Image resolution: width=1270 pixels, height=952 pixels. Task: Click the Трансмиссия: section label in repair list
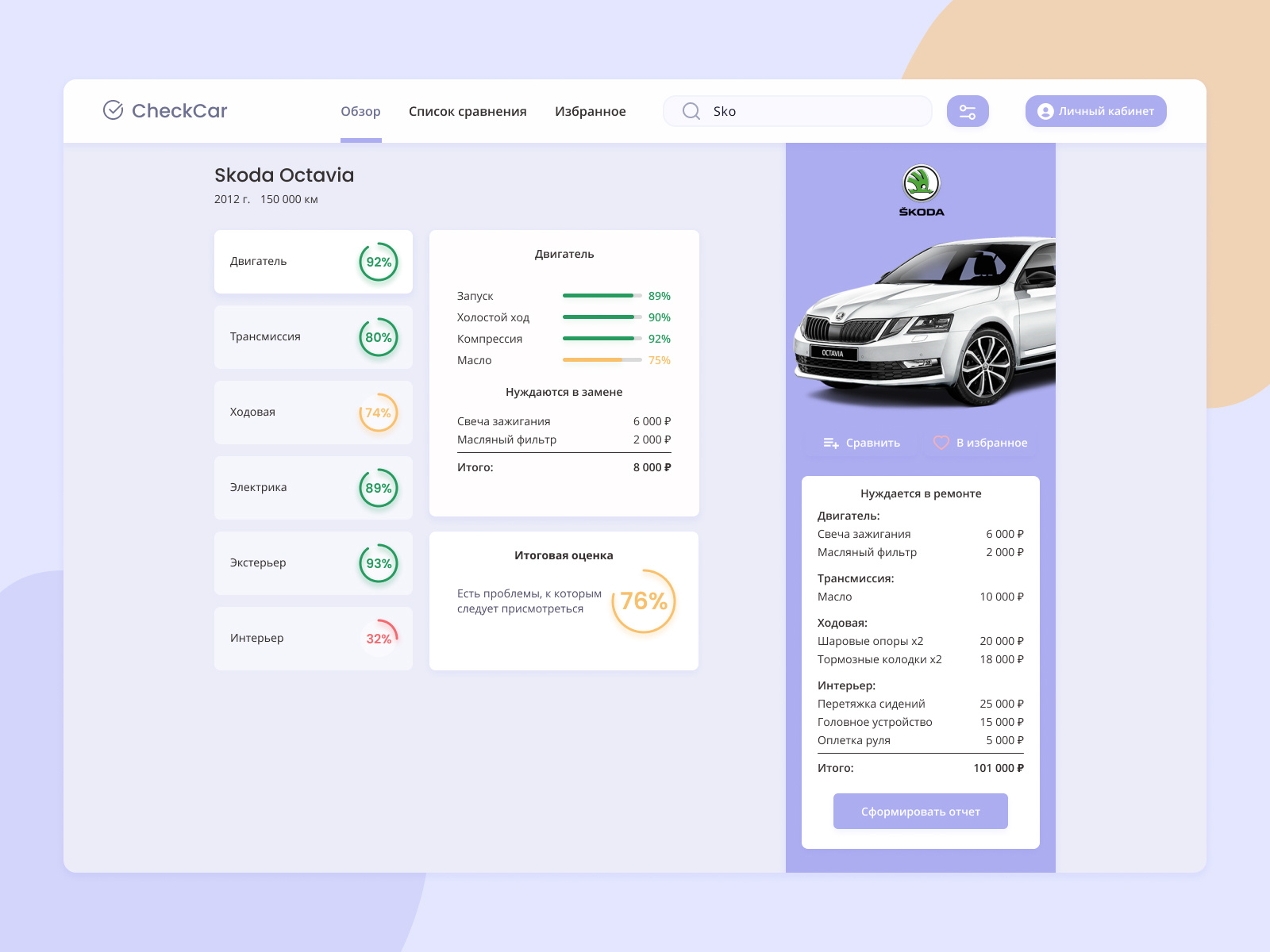(856, 578)
